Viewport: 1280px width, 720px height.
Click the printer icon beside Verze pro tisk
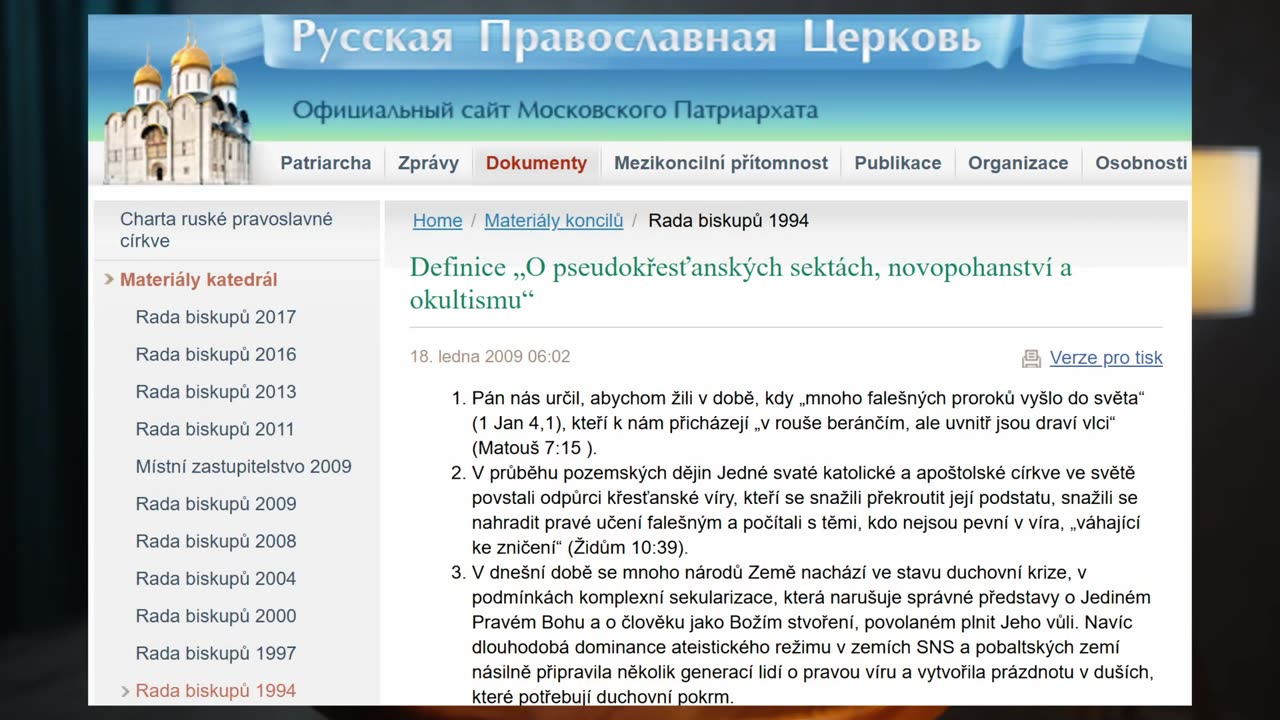coord(1031,358)
